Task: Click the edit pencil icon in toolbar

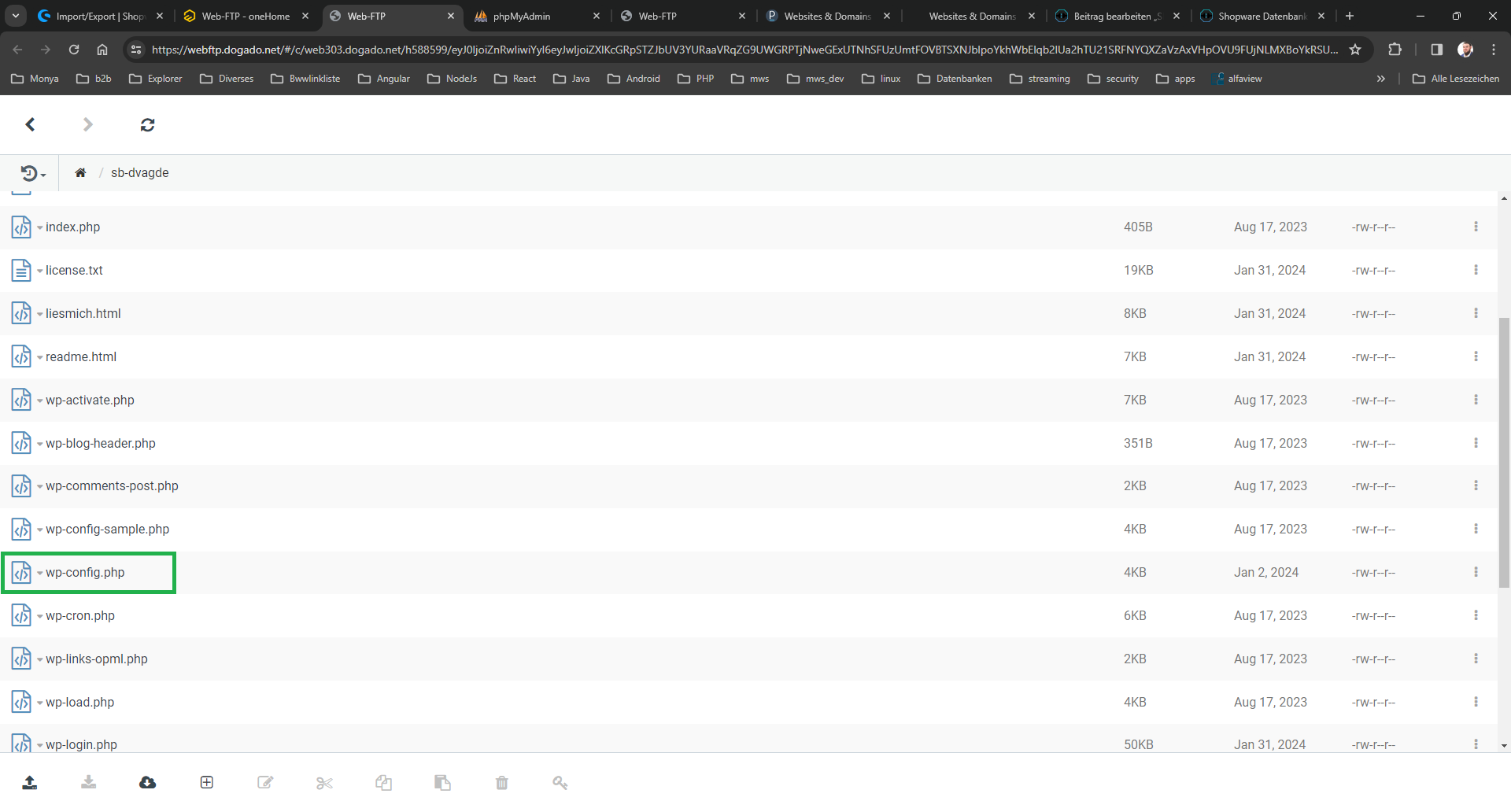Action: point(265,782)
